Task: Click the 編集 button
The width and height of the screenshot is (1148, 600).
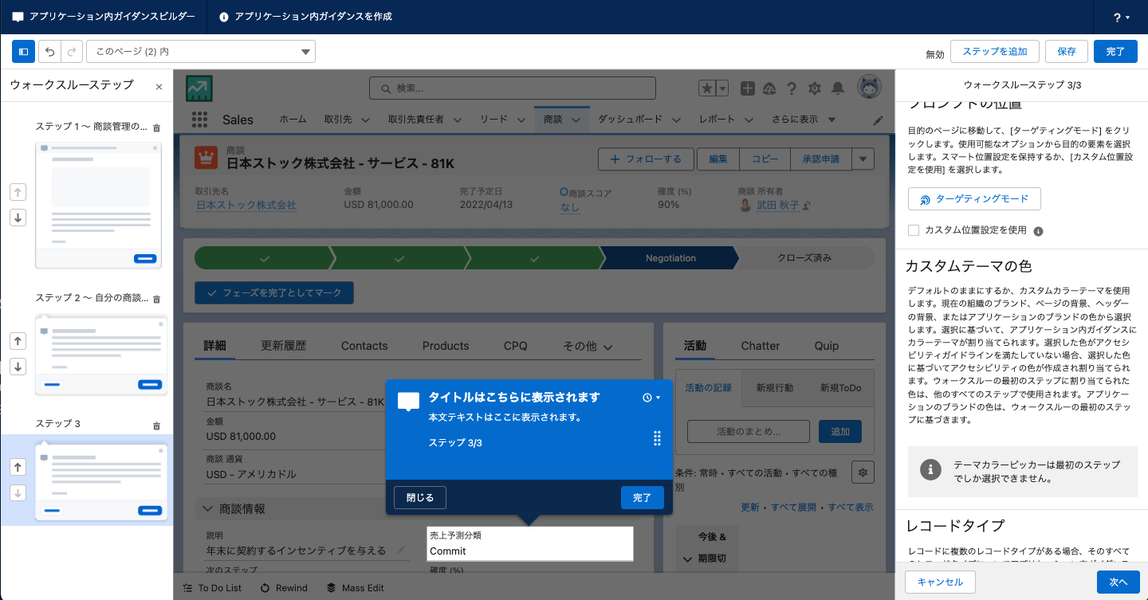Action: pos(718,159)
